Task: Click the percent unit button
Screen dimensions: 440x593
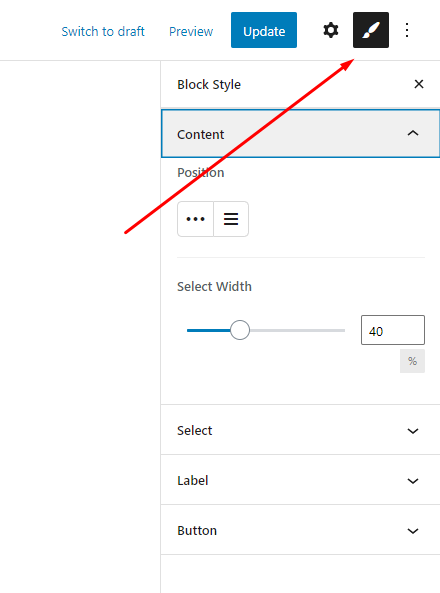Action: (x=412, y=361)
